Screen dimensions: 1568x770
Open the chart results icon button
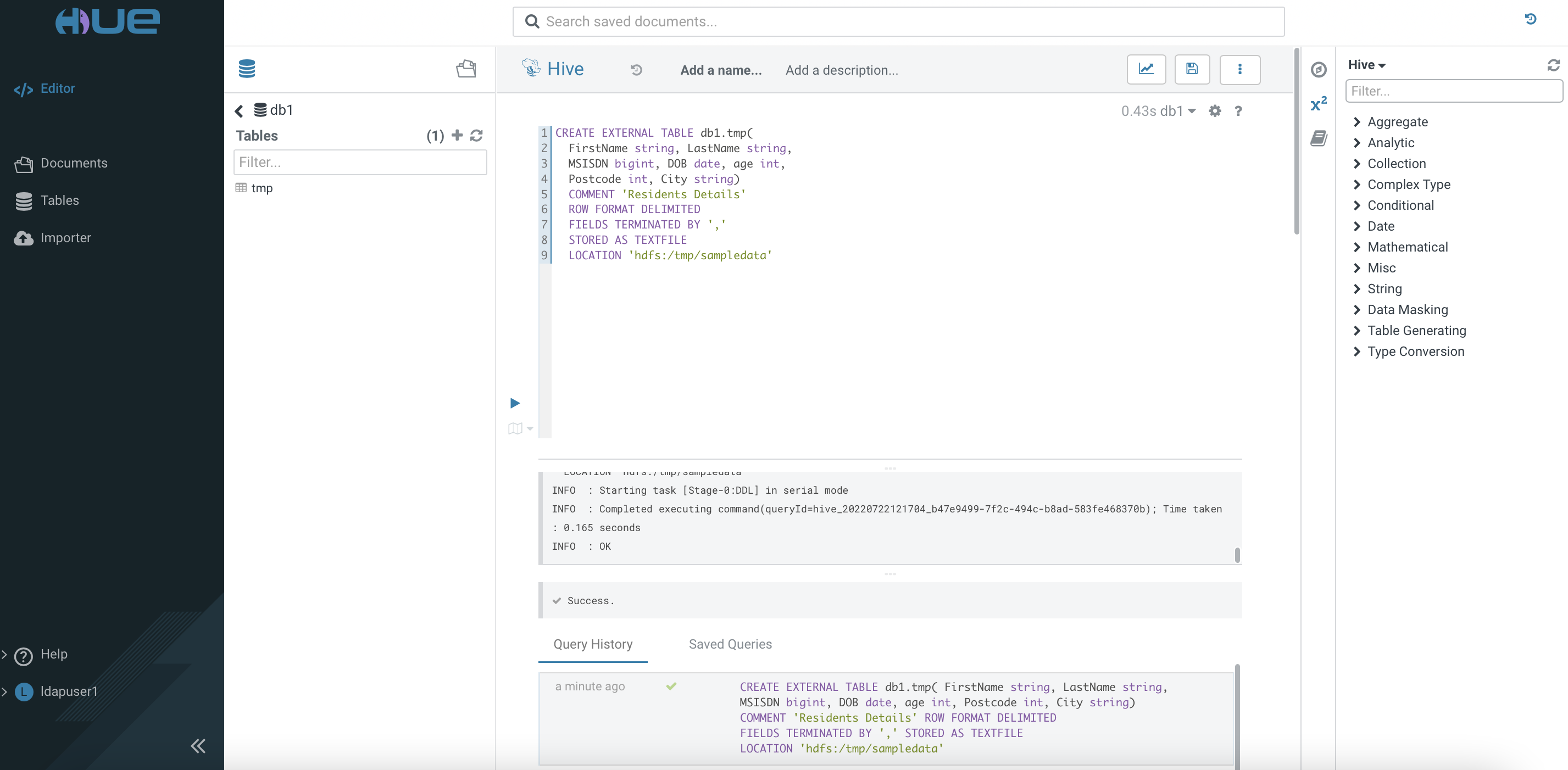[x=1146, y=69]
